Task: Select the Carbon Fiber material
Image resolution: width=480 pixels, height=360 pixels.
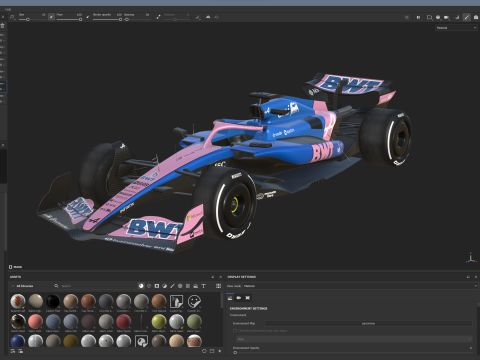Action: pyautogui.click(x=53, y=301)
